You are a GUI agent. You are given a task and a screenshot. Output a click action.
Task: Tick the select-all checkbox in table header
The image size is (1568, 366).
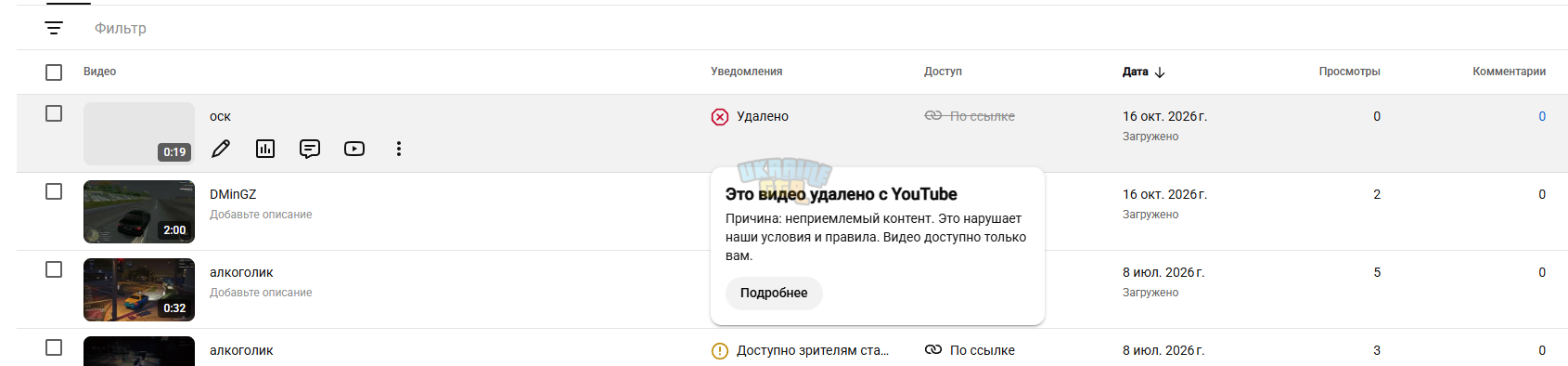click(54, 72)
